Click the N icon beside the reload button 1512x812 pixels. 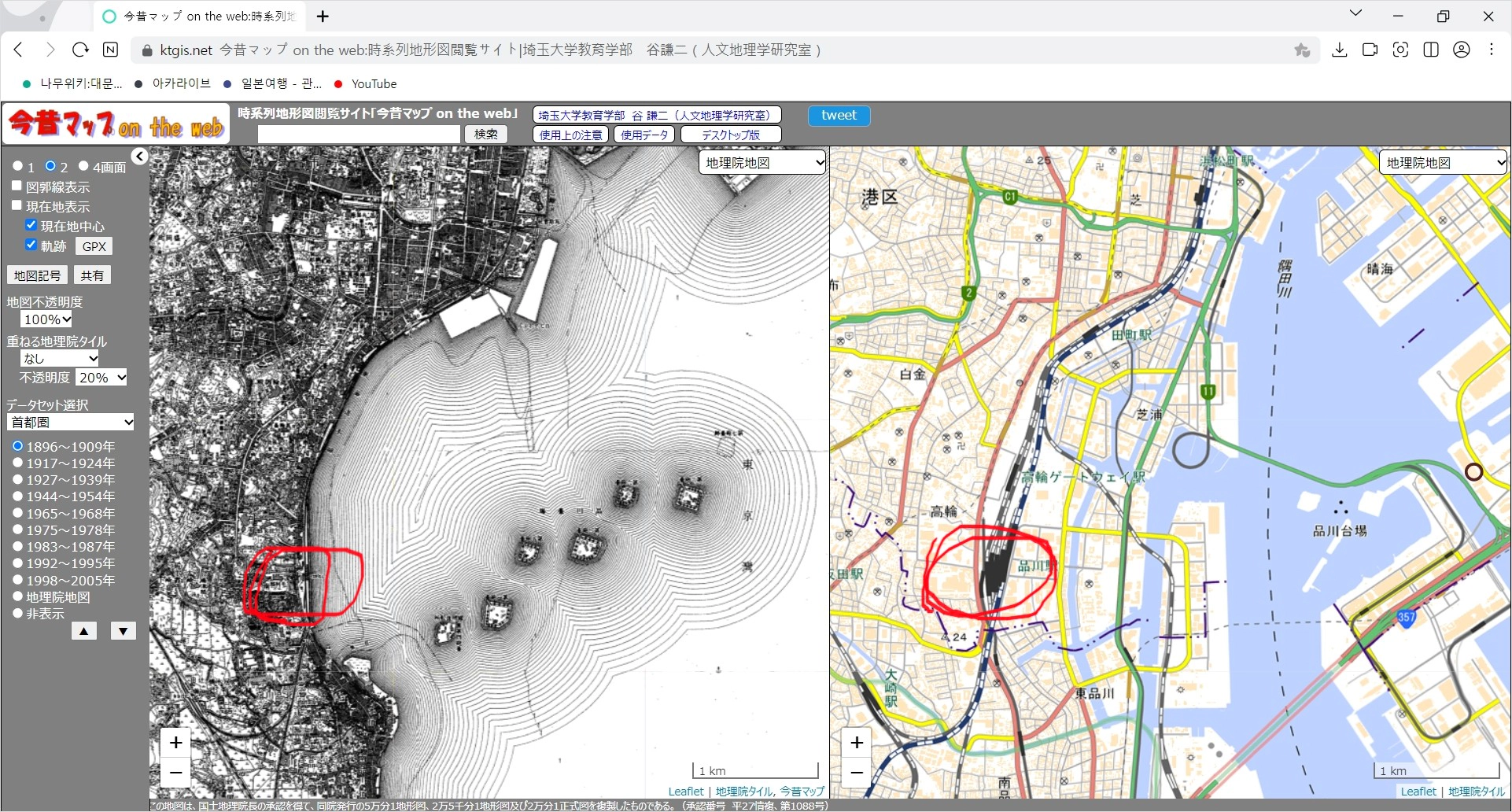[x=111, y=50]
